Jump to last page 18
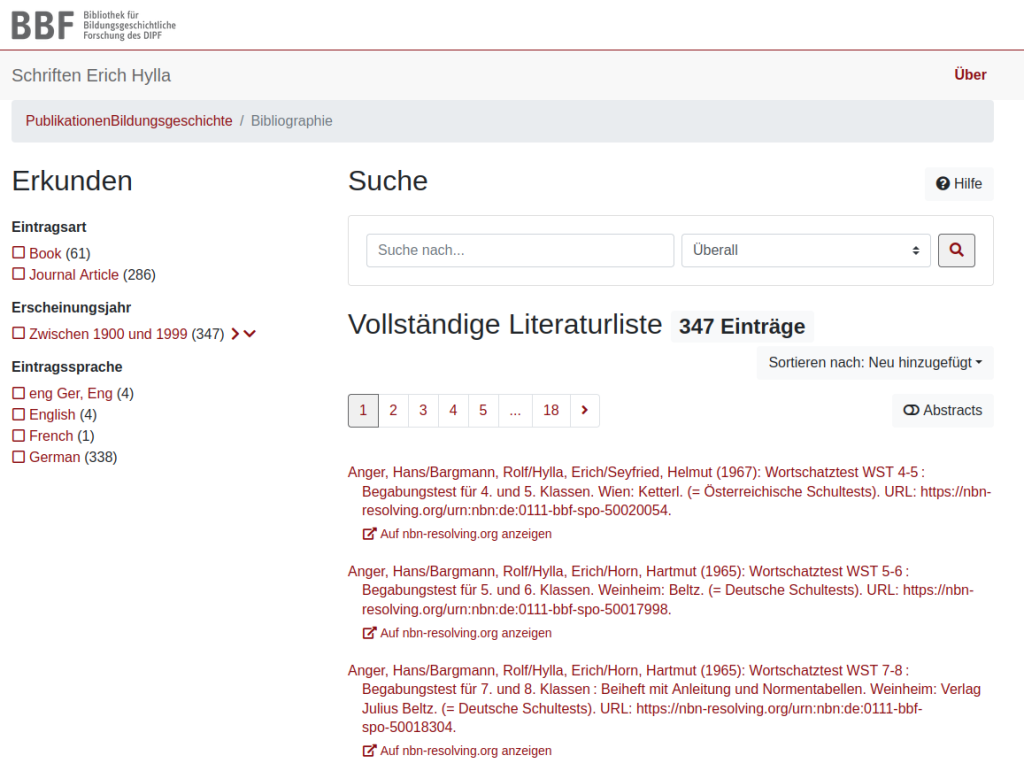The image size is (1024, 771). pos(551,410)
